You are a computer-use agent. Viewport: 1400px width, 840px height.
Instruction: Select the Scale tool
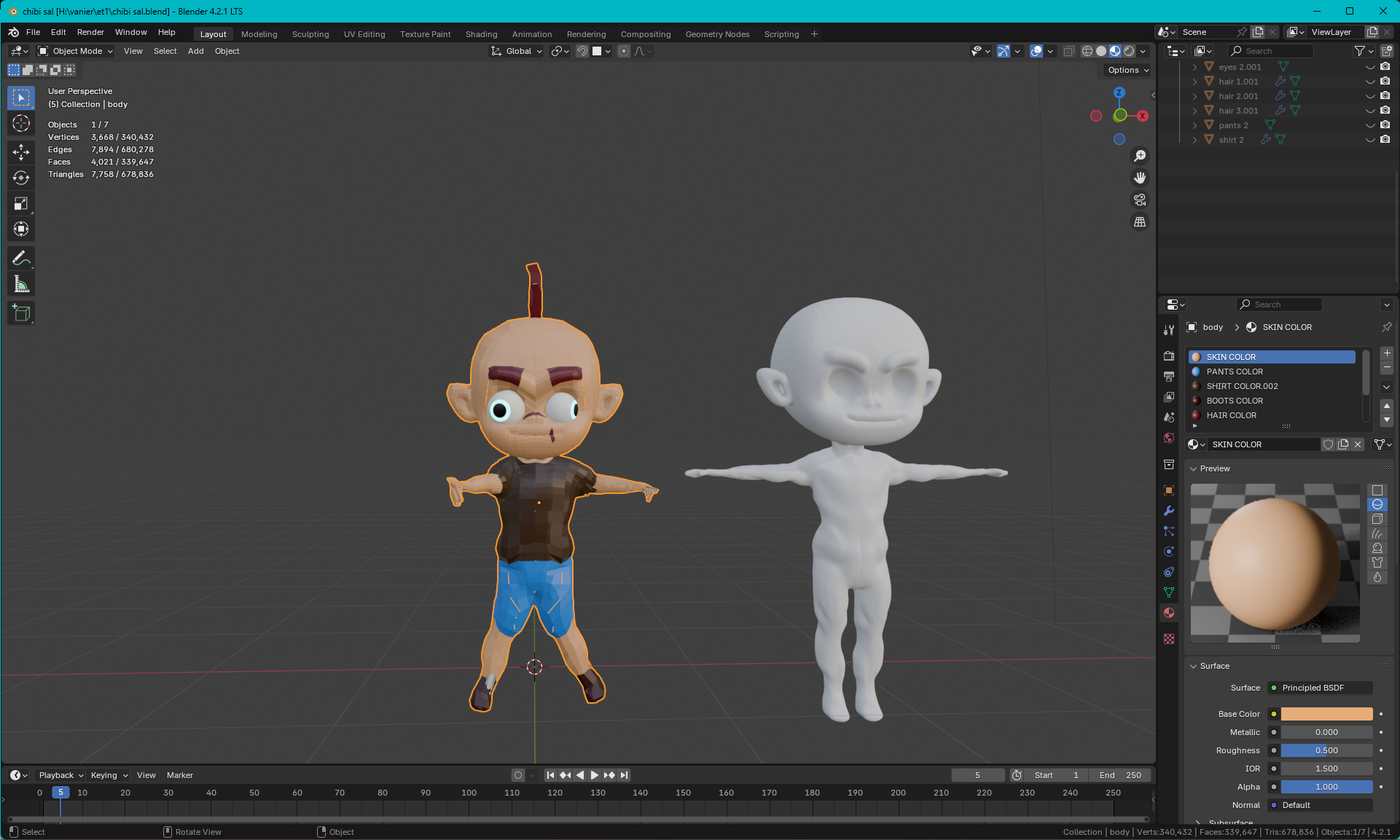coord(21,204)
